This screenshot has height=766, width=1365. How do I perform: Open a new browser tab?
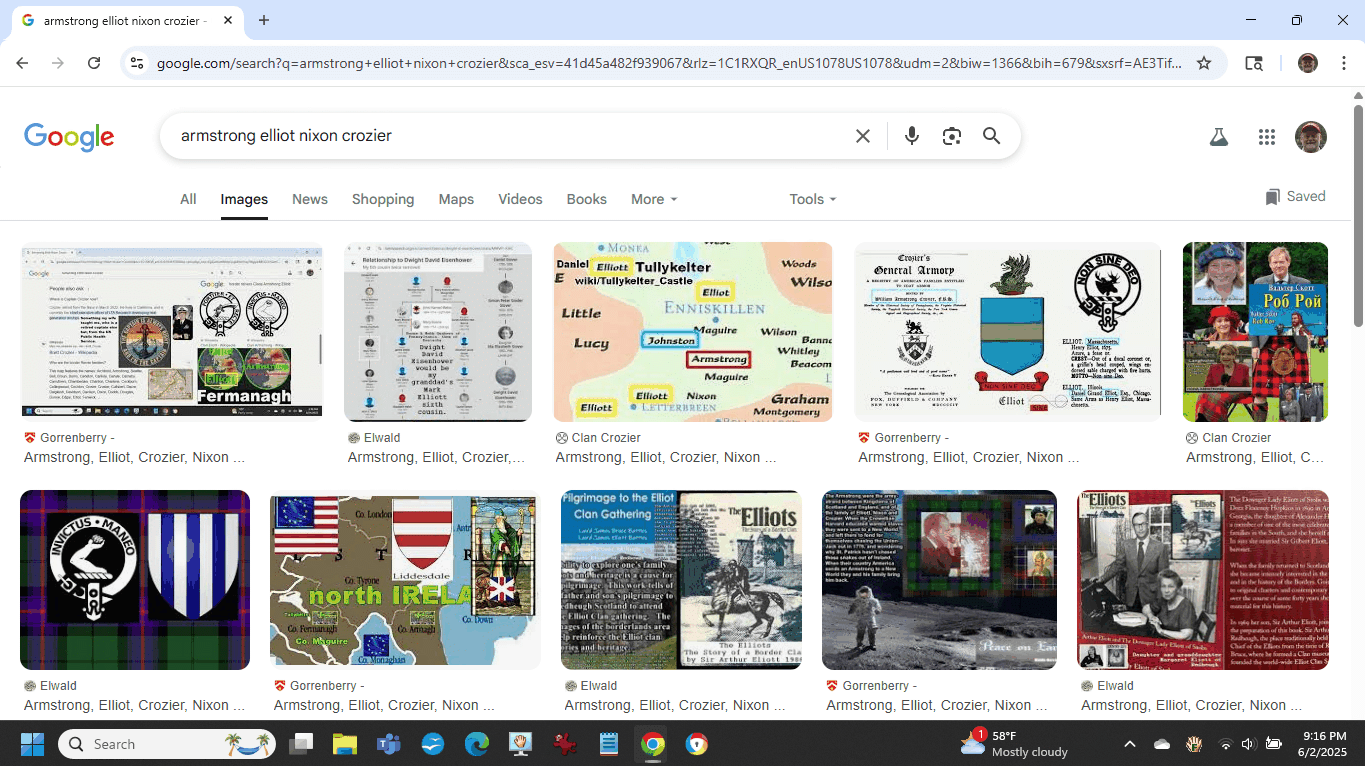(264, 20)
